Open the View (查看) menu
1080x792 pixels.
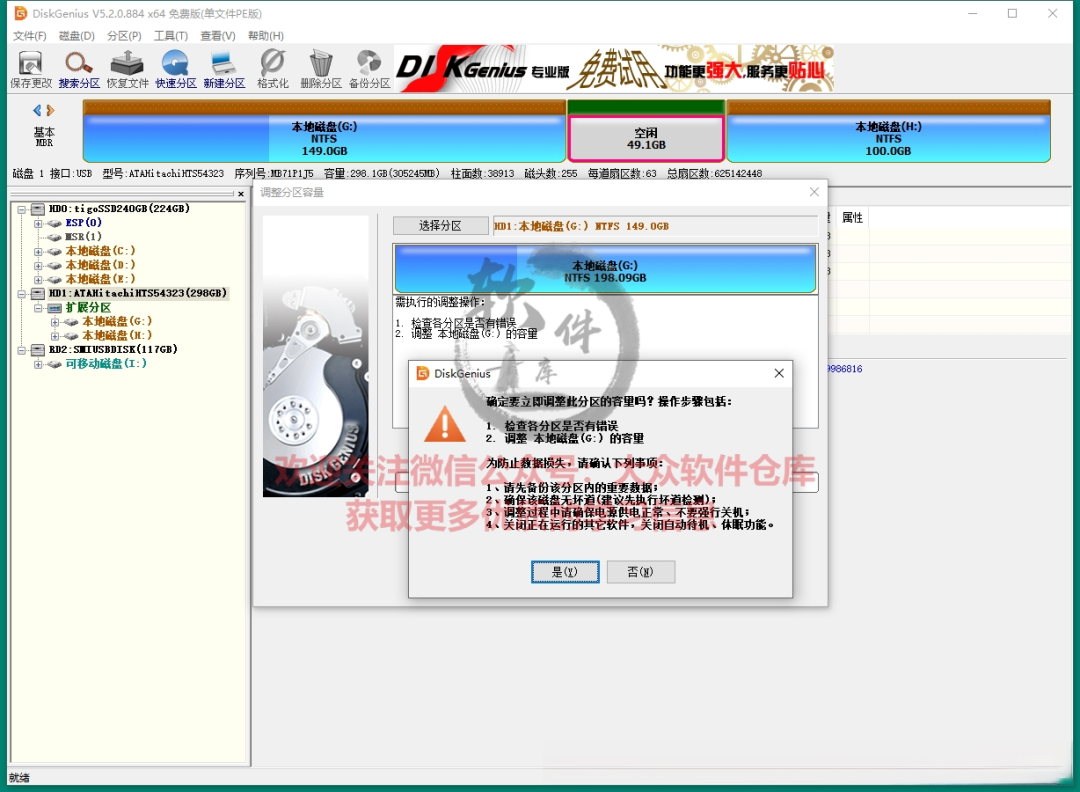(x=218, y=36)
